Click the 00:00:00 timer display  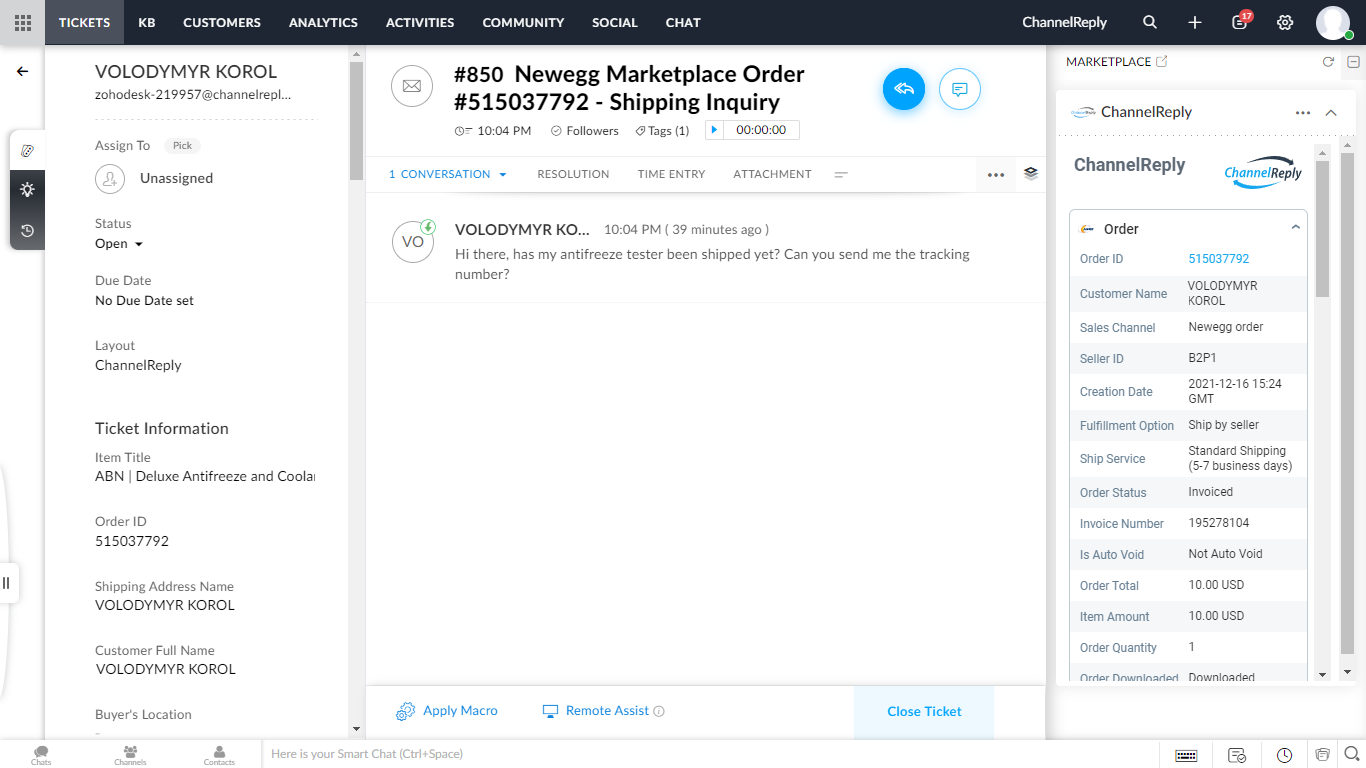(761, 130)
